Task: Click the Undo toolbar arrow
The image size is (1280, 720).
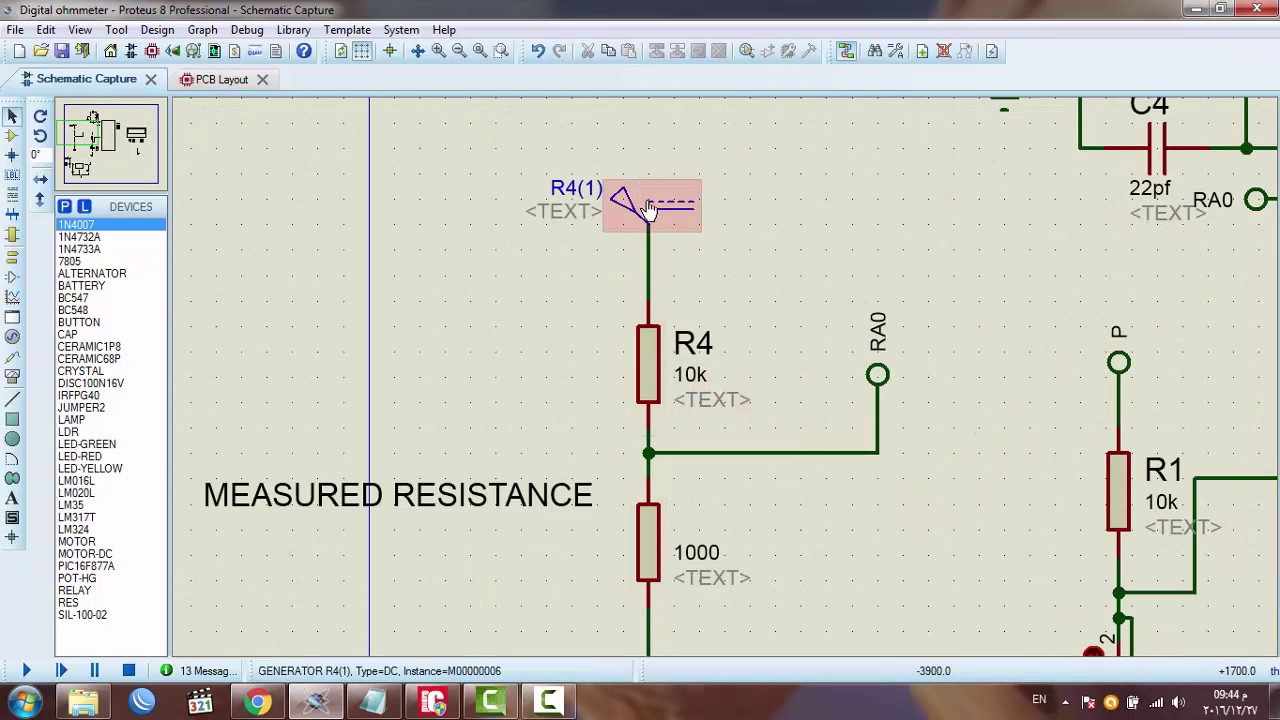Action: pyautogui.click(x=538, y=51)
